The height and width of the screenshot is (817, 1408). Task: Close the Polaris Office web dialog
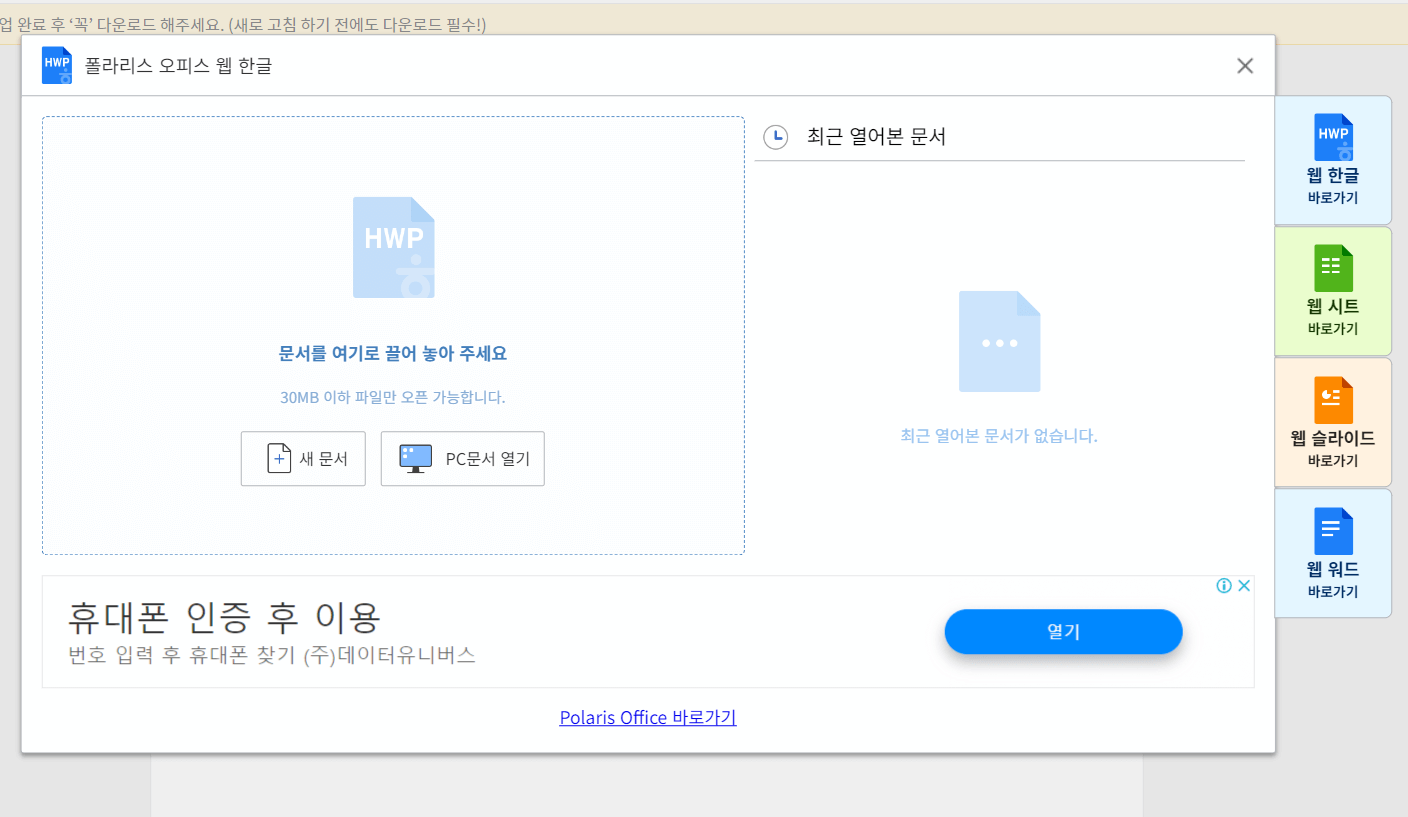pos(1245,66)
